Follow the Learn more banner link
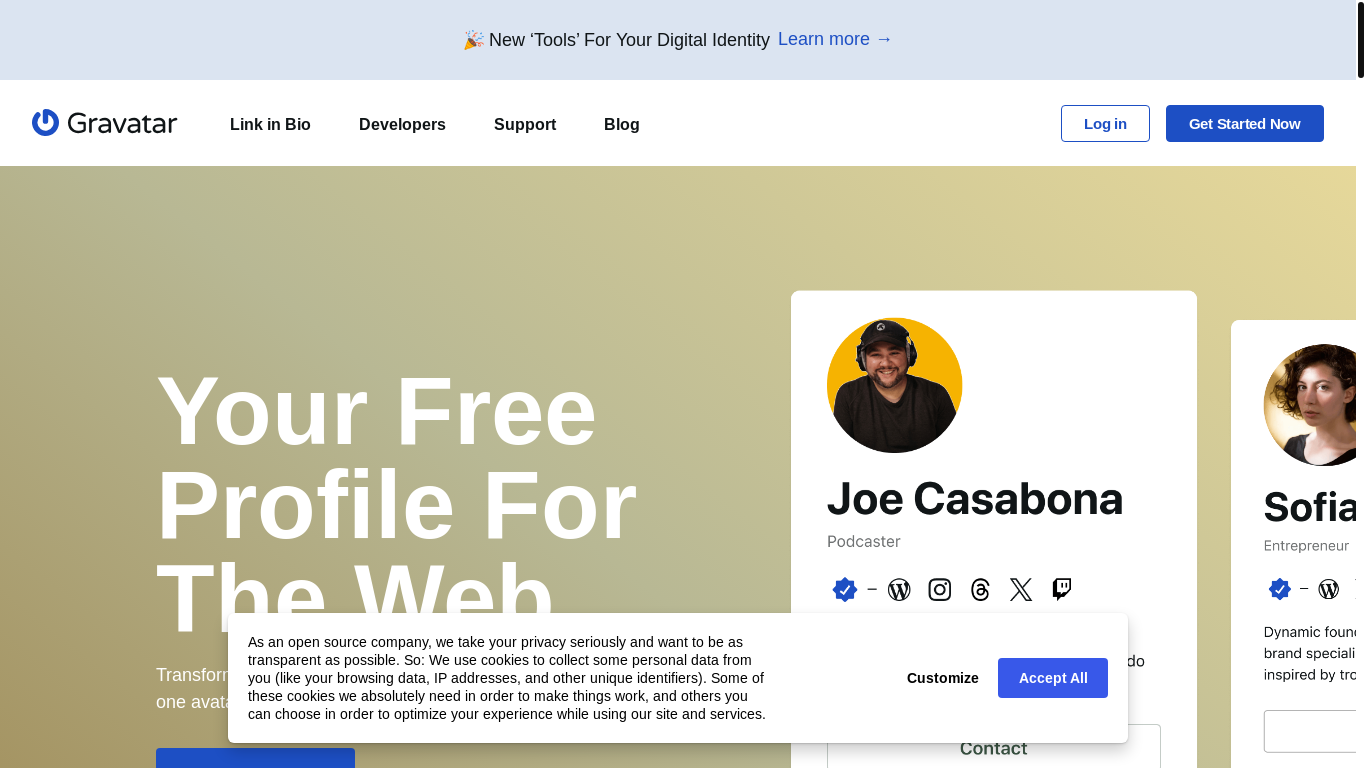 point(835,39)
